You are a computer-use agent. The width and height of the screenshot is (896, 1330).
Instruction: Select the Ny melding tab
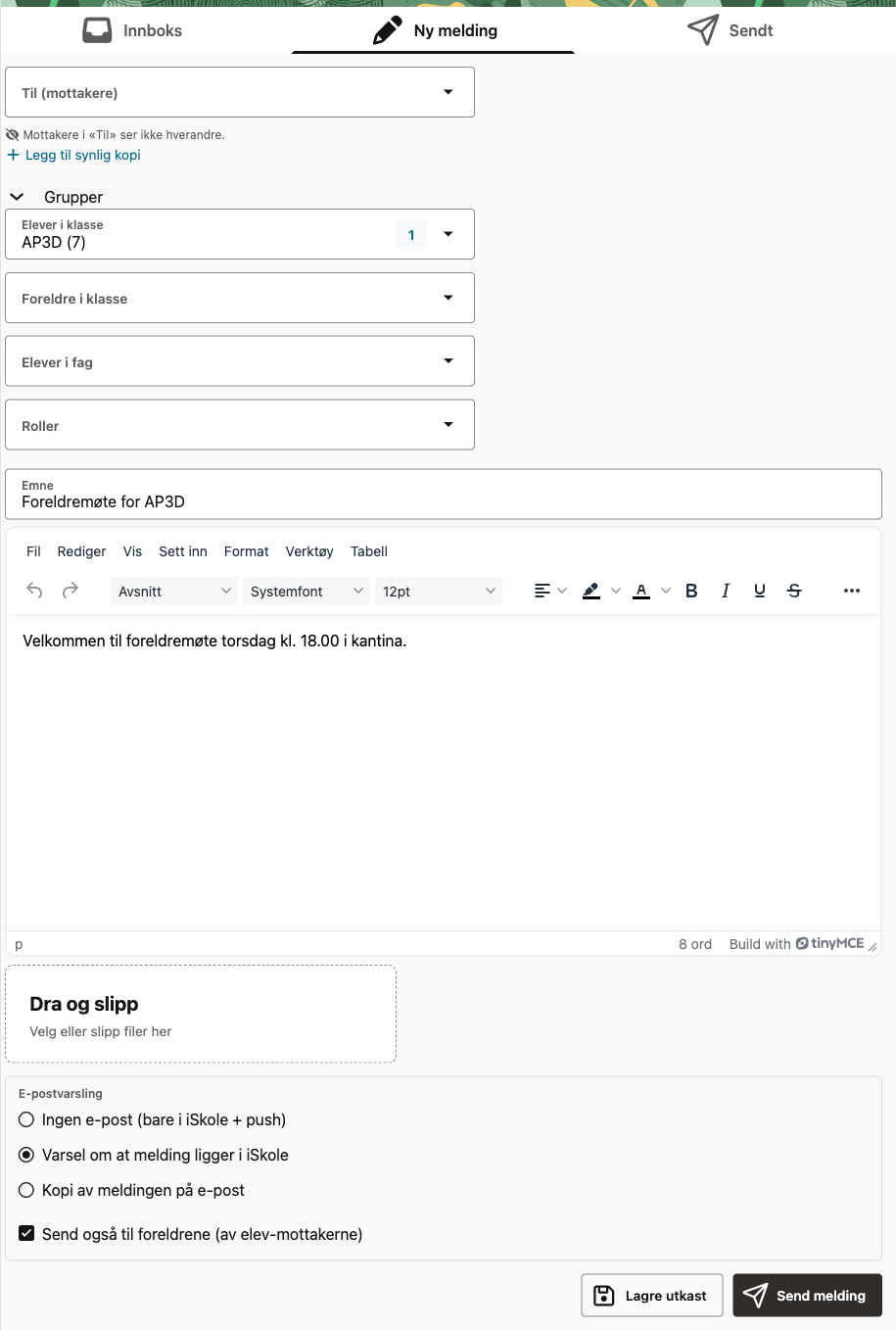pos(435,30)
